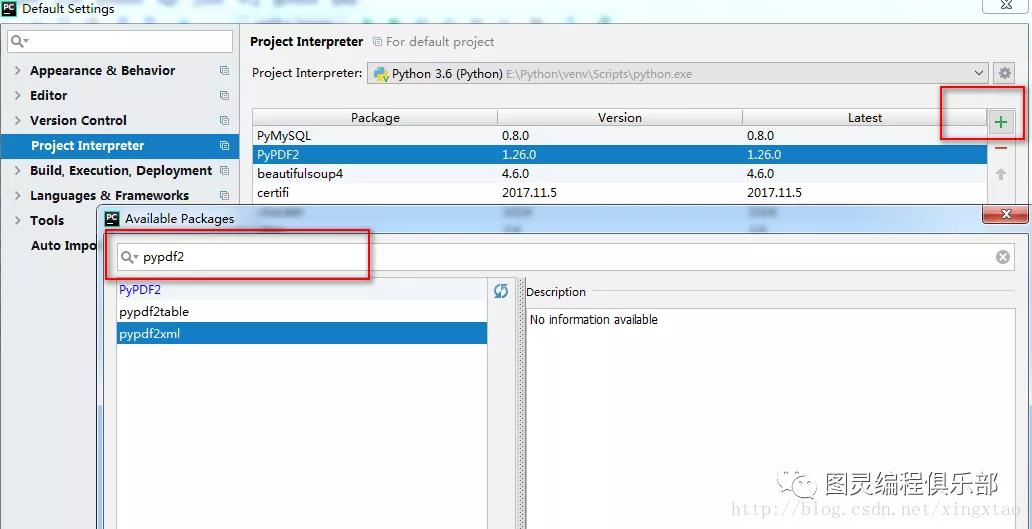
Task: Click the No information available description text
Action: (x=594, y=320)
